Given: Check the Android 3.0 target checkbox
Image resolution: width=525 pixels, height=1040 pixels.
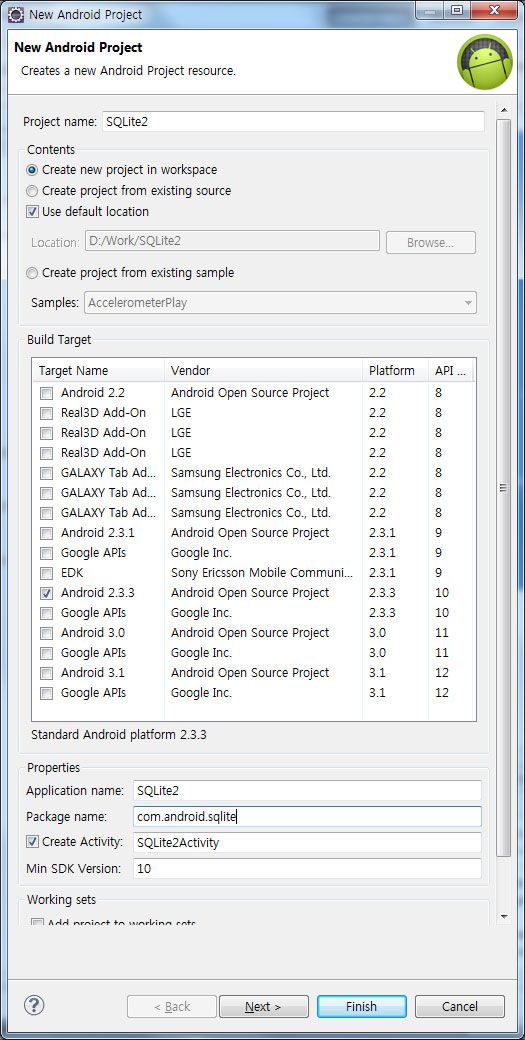Looking at the screenshot, I should click(46, 633).
